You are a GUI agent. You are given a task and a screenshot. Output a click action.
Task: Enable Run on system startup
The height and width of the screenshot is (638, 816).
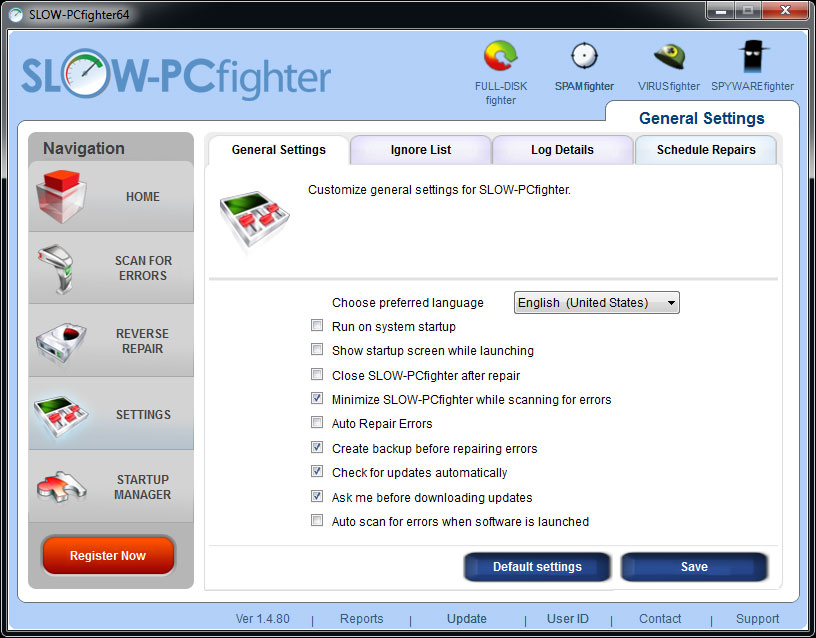317,325
